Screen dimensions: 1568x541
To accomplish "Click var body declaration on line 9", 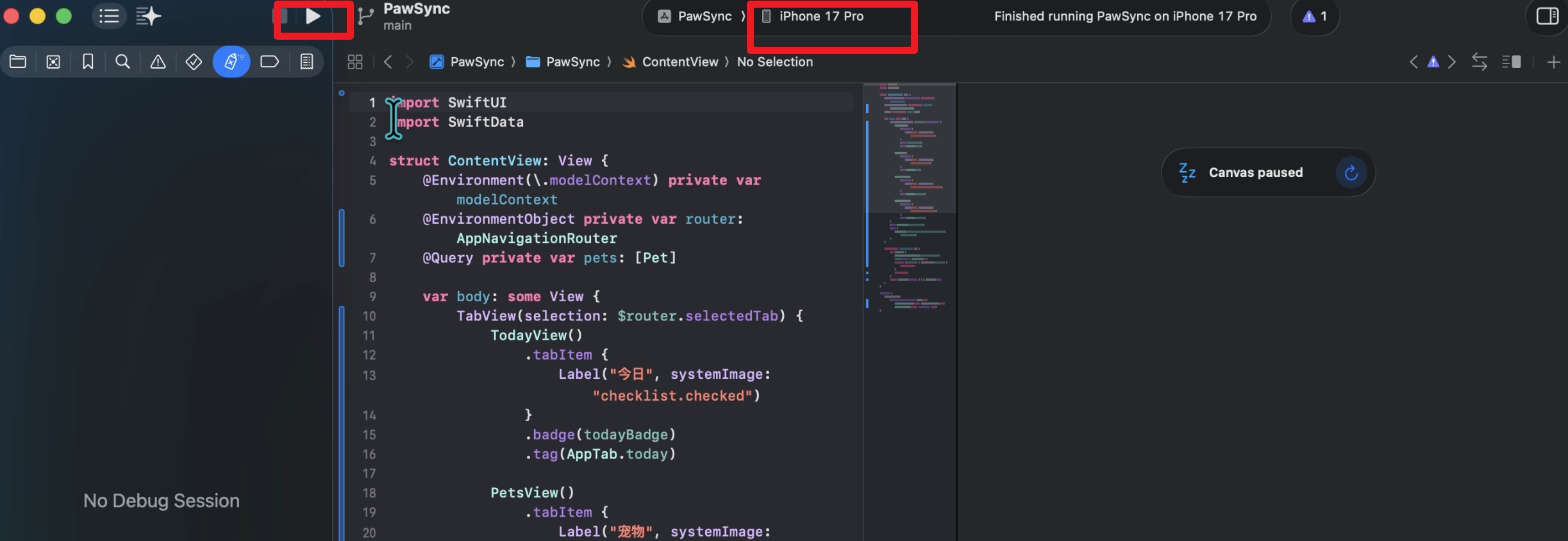I will [511, 297].
